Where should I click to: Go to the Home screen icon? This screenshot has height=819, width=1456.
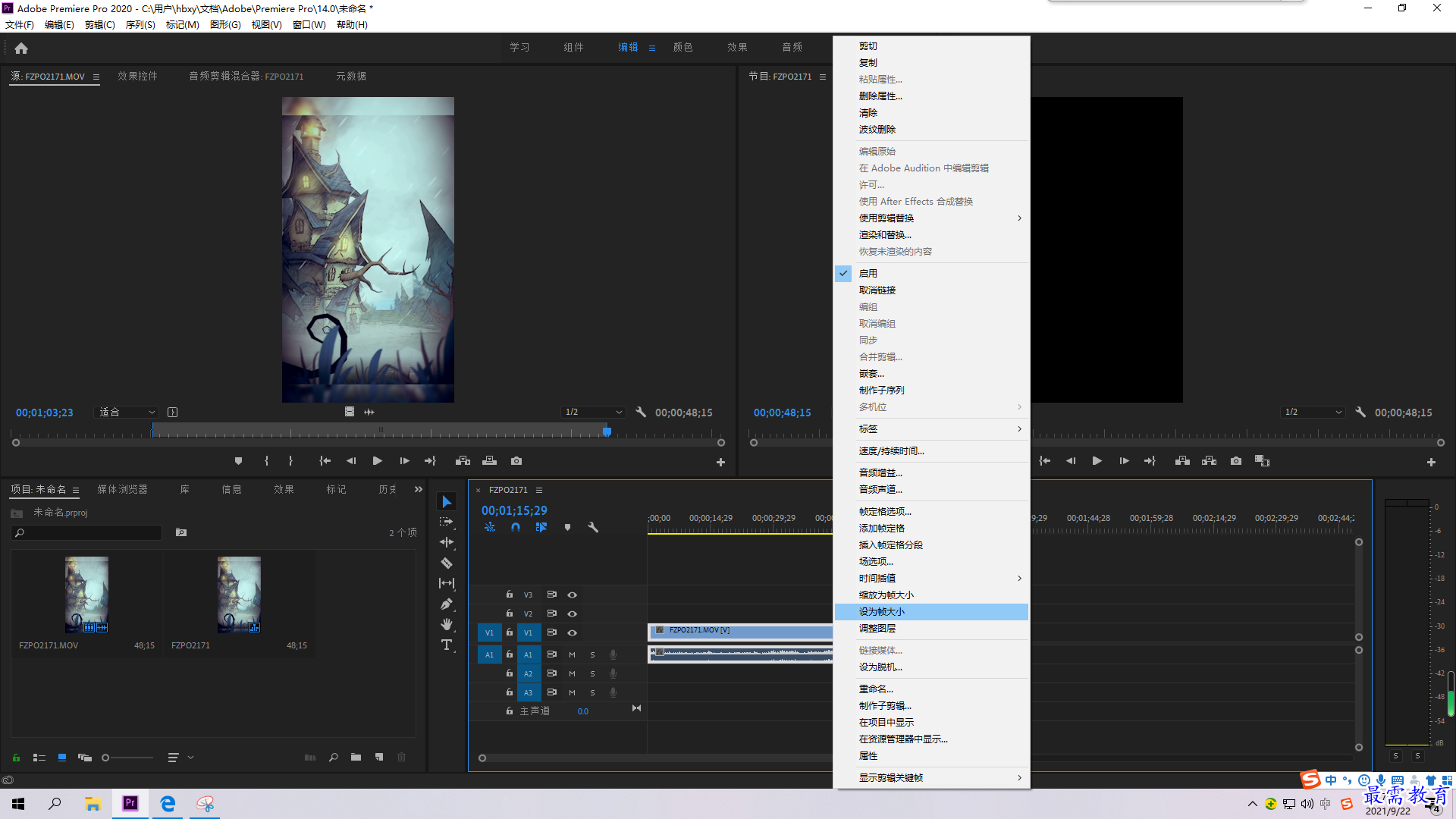(x=21, y=48)
